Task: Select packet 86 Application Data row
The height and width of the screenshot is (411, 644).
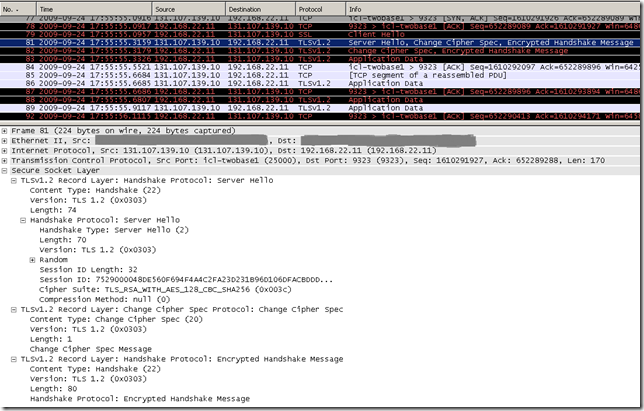Action: (x=320, y=83)
